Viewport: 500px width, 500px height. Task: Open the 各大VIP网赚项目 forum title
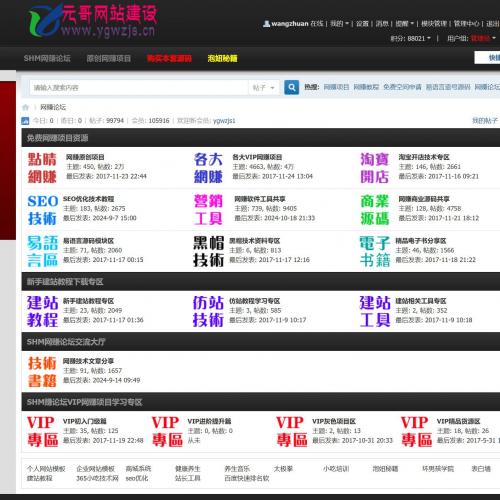click(257, 157)
